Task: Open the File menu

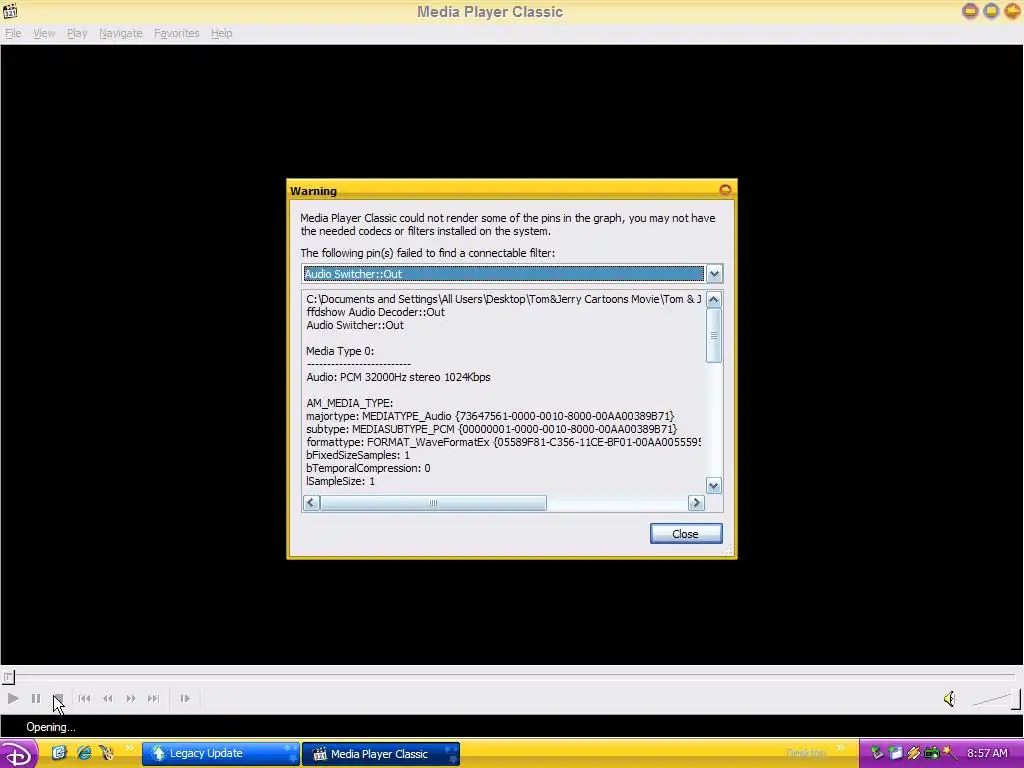Action: point(13,33)
